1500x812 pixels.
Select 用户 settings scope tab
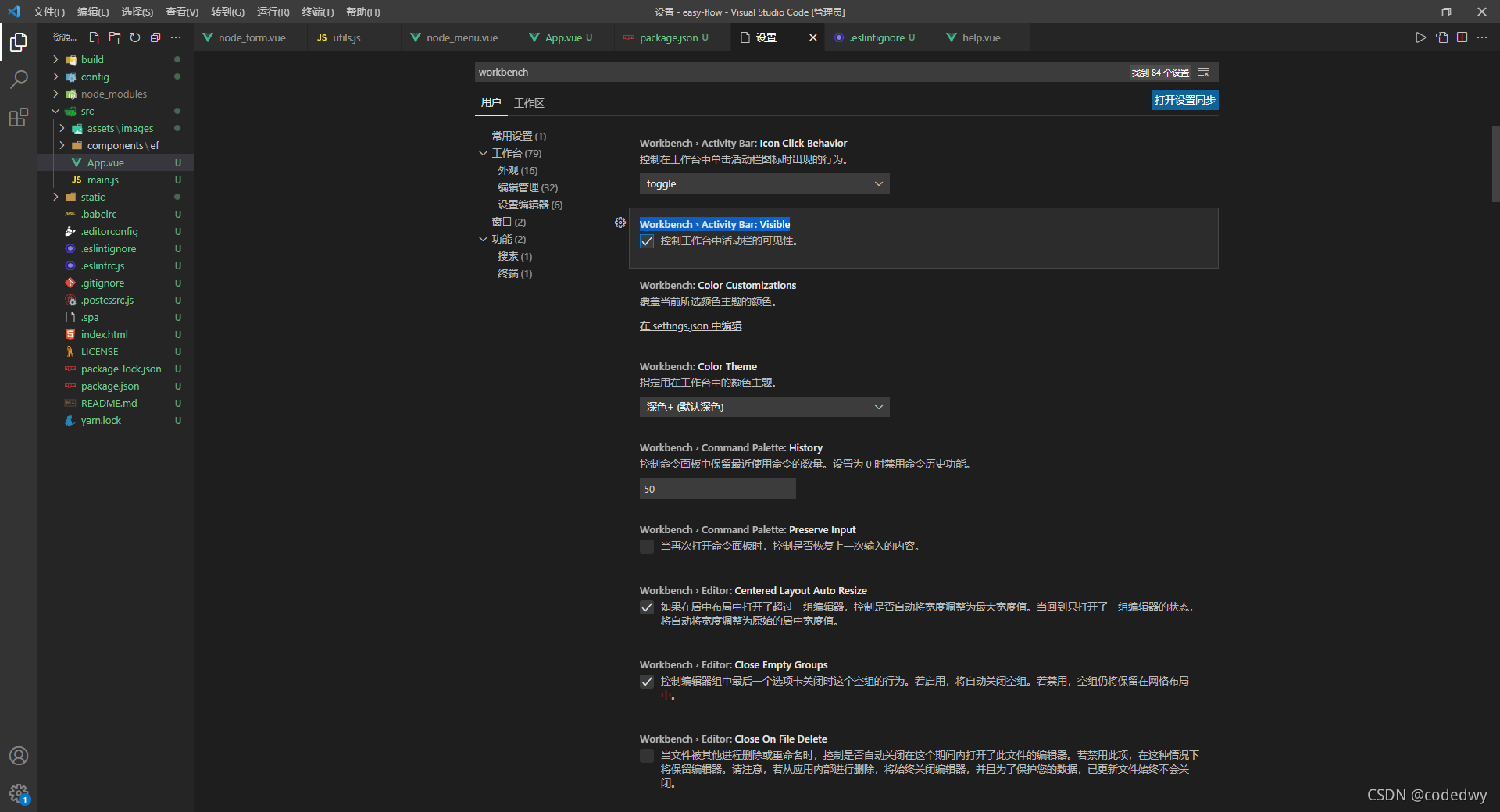coord(491,102)
